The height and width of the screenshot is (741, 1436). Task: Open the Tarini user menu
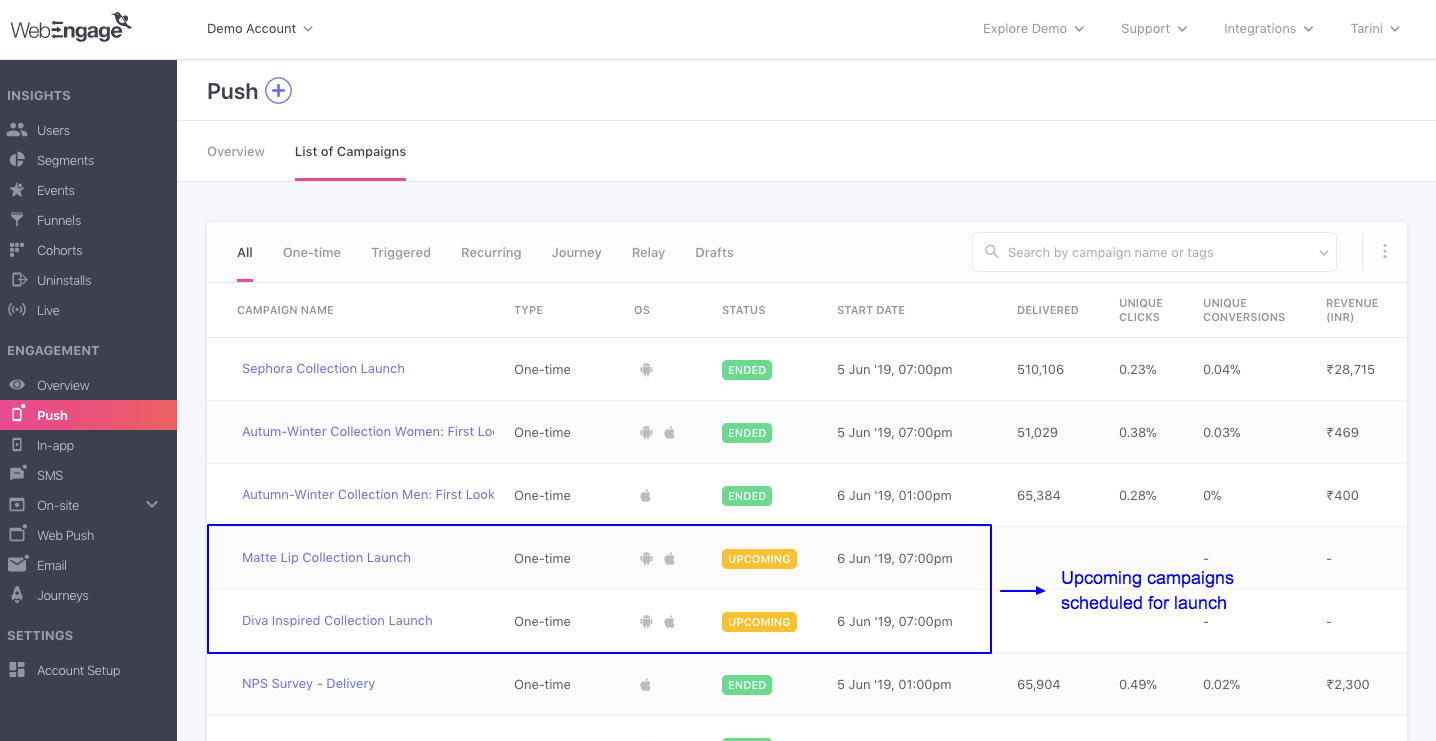tap(1375, 29)
